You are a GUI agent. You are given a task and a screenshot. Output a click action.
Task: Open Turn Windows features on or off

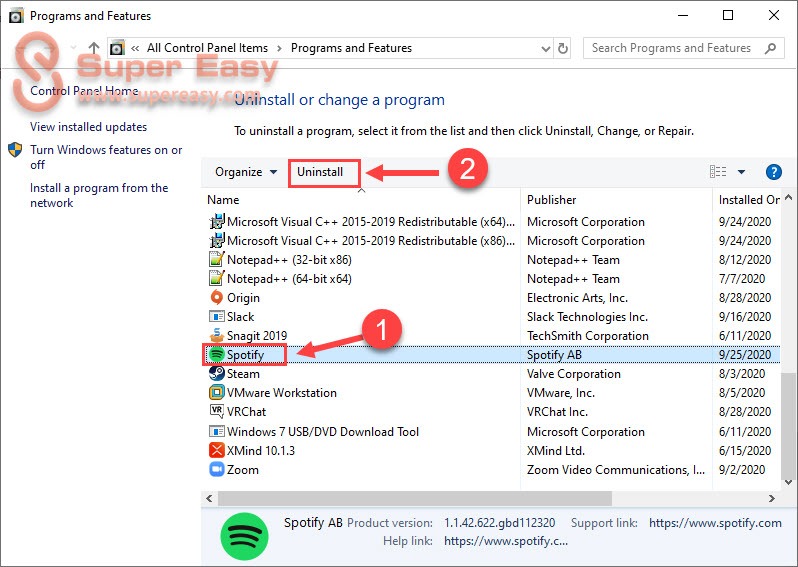click(x=106, y=157)
